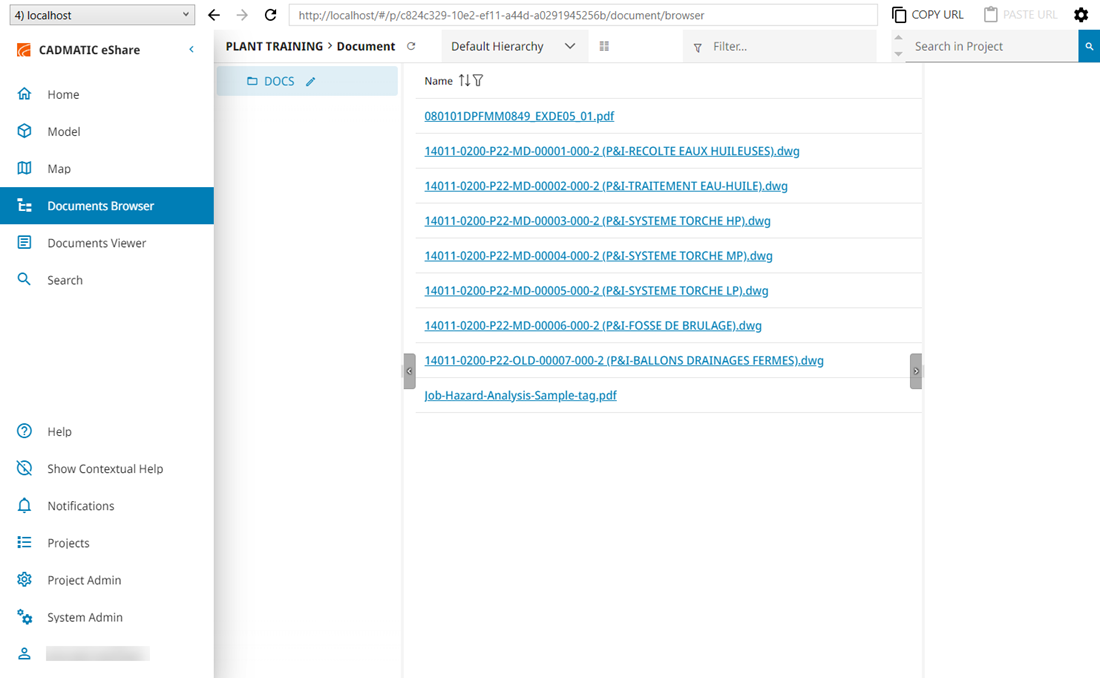Edit the DOCS folder with pencil icon
Screen dimensions: 1100x678
click(x=311, y=81)
